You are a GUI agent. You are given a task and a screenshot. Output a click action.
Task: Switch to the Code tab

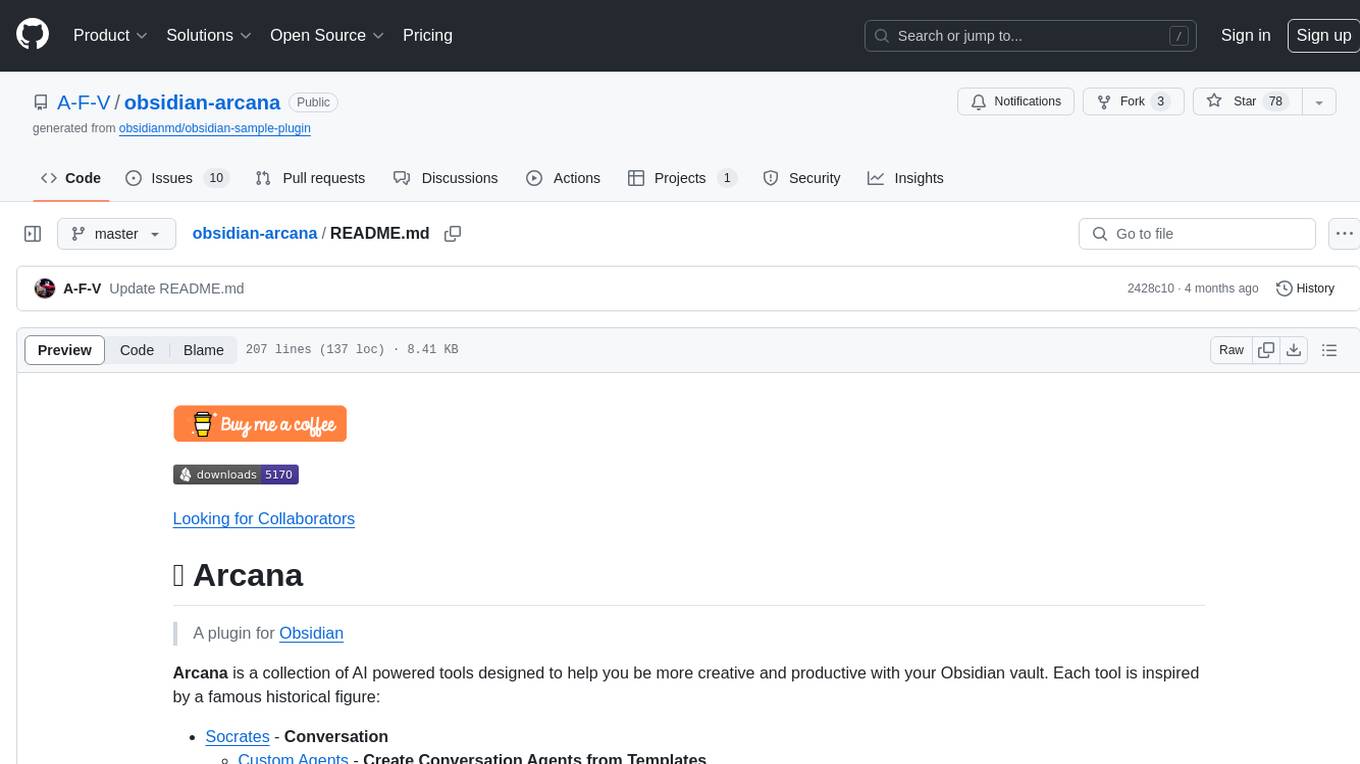click(x=71, y=178)
